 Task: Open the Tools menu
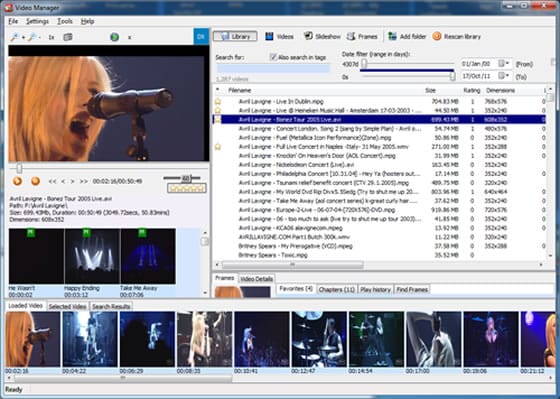65,21
